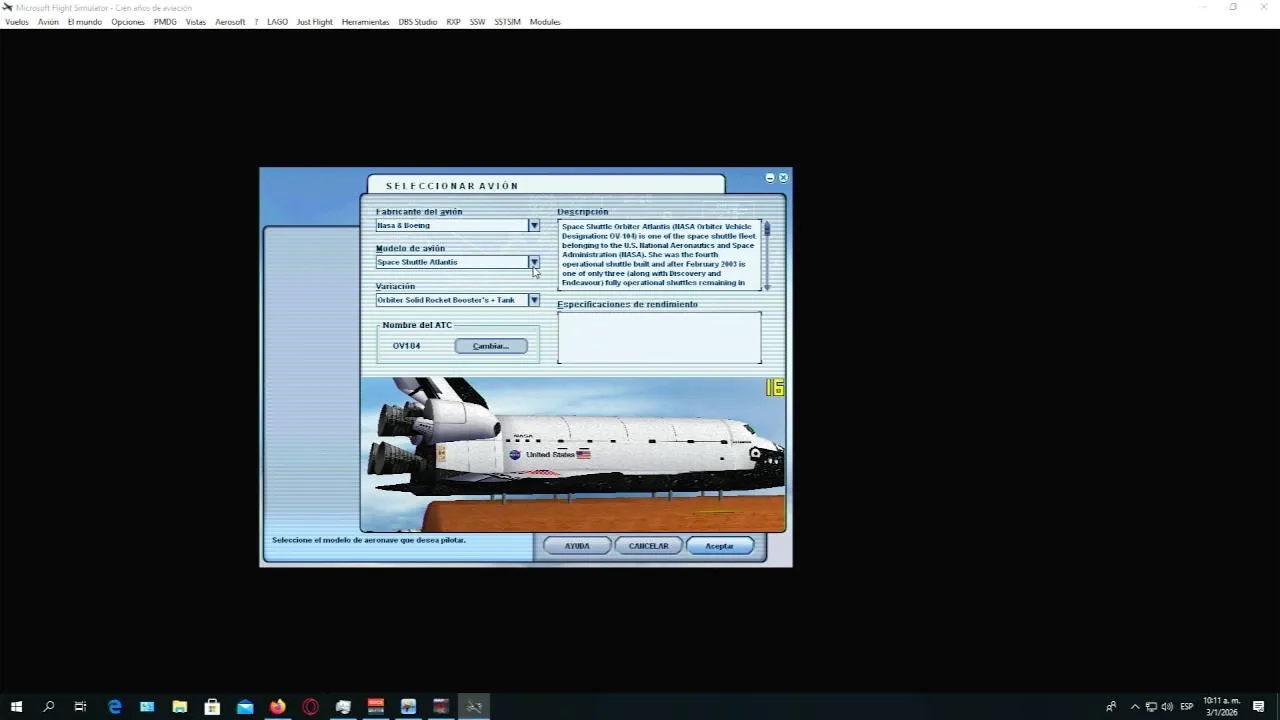Change ESP input language indicator
Image resolution: width=1280 pixels, height=720 pixels.
click(x=1187, y=707)
